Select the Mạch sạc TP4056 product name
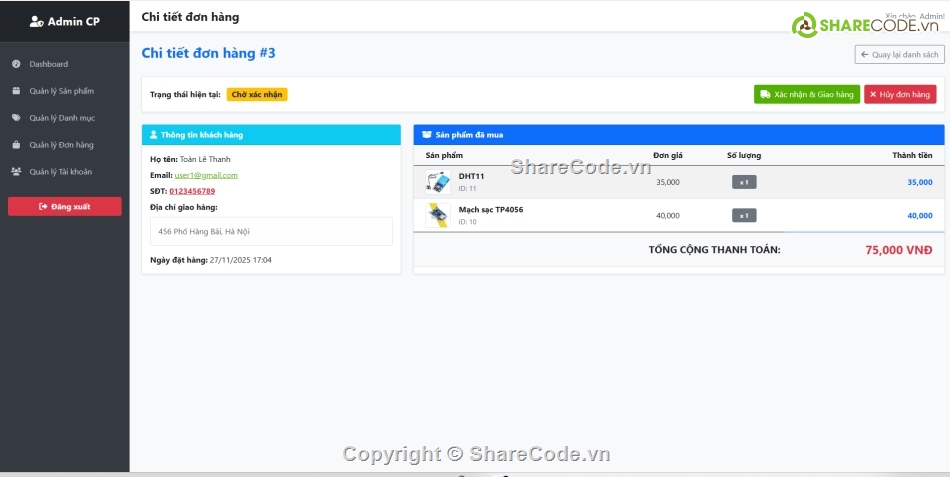This screenshot has height=477, width=950. [x=491, y=210]
